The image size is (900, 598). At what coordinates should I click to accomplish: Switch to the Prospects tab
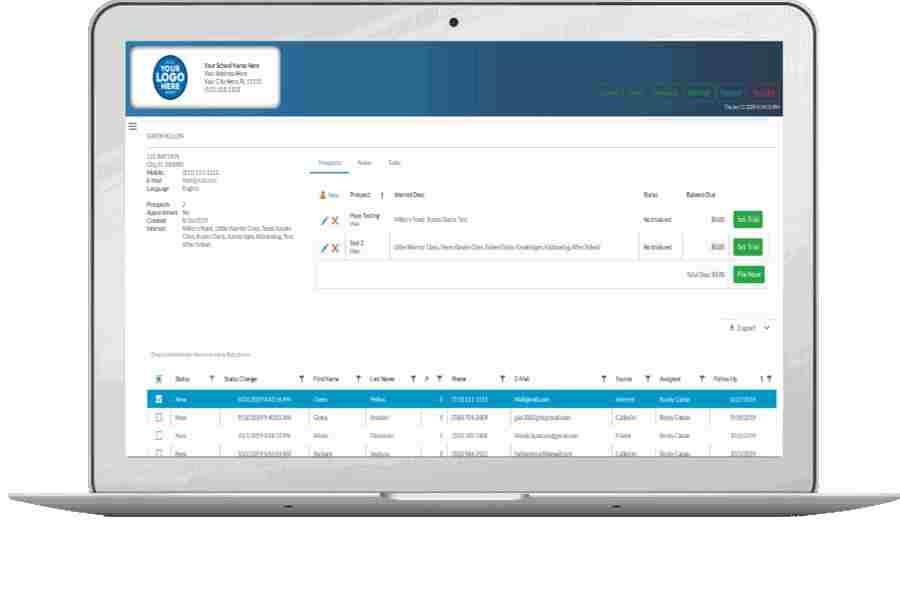click(329, 163)
